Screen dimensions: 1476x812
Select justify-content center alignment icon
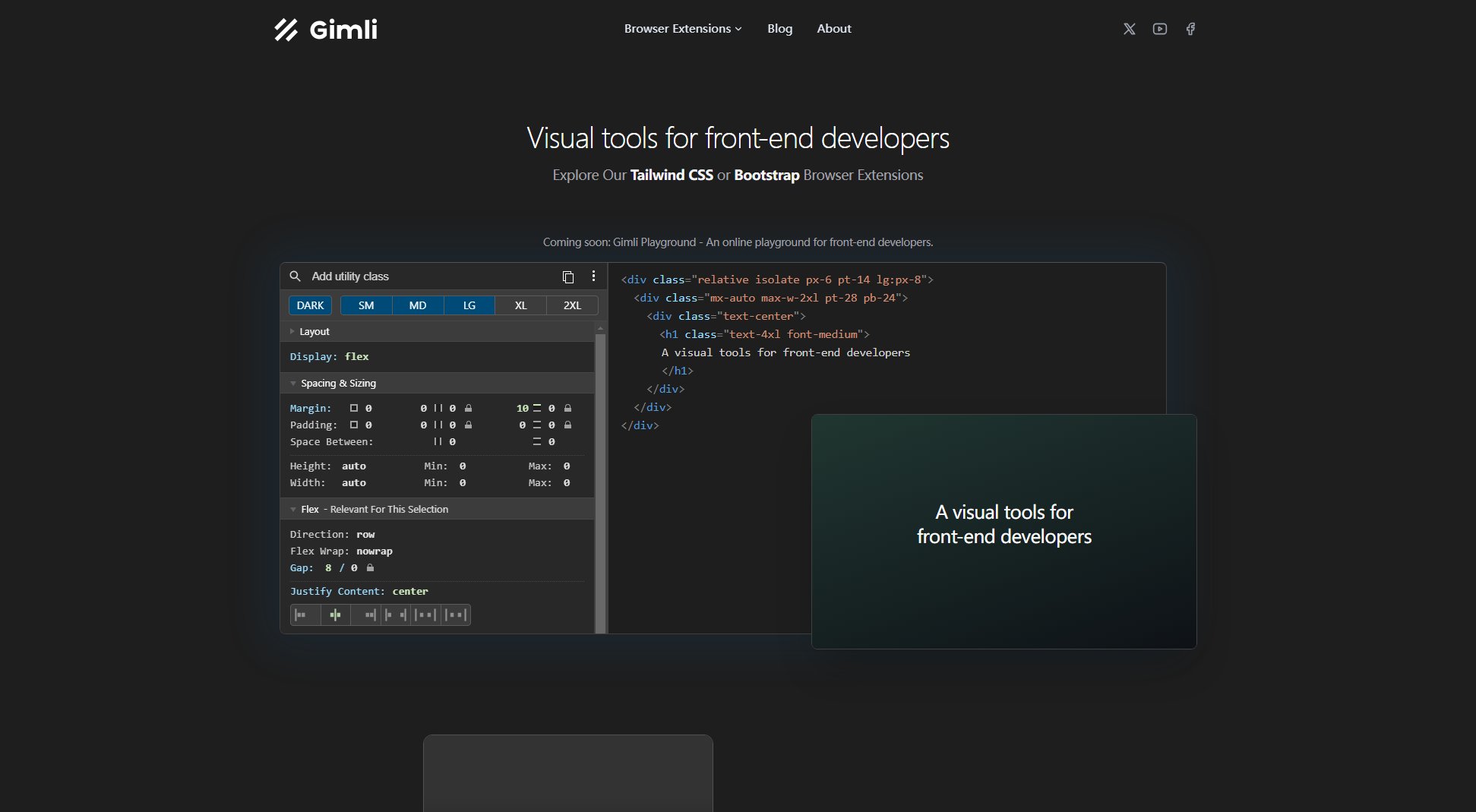point(335,615)
